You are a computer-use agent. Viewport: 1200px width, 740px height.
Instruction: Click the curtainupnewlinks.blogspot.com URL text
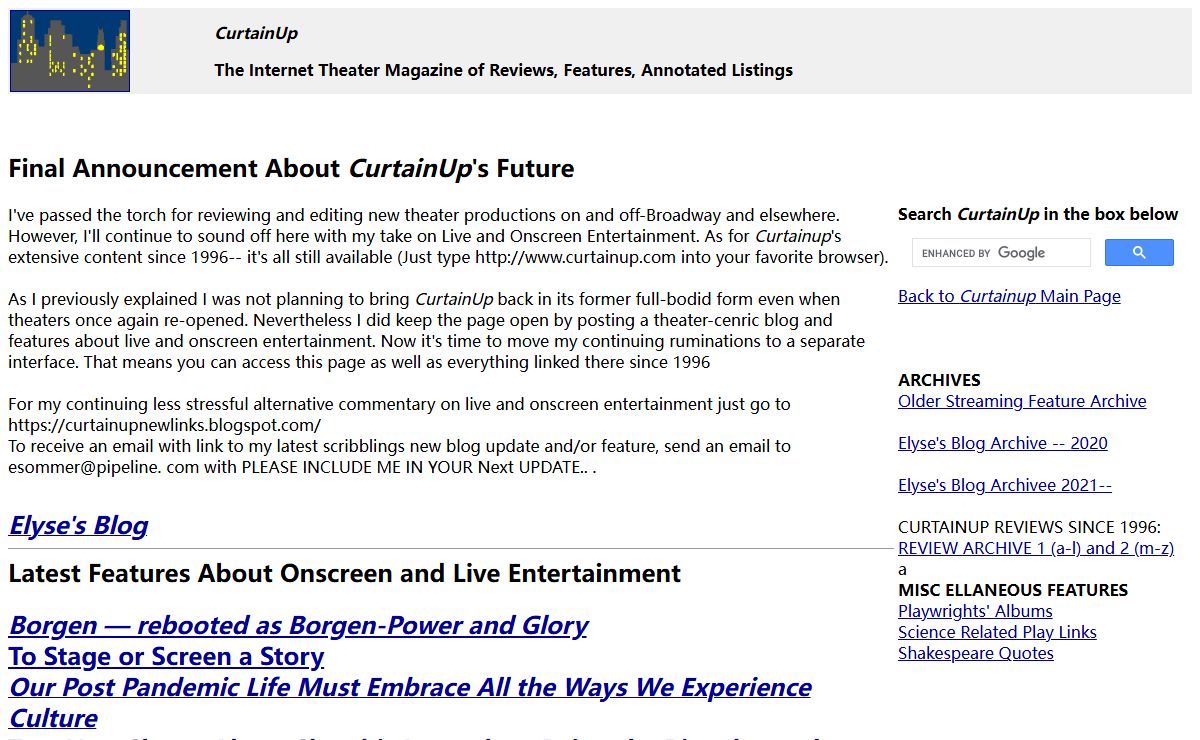pyautogui.click(x=165, y=425)
